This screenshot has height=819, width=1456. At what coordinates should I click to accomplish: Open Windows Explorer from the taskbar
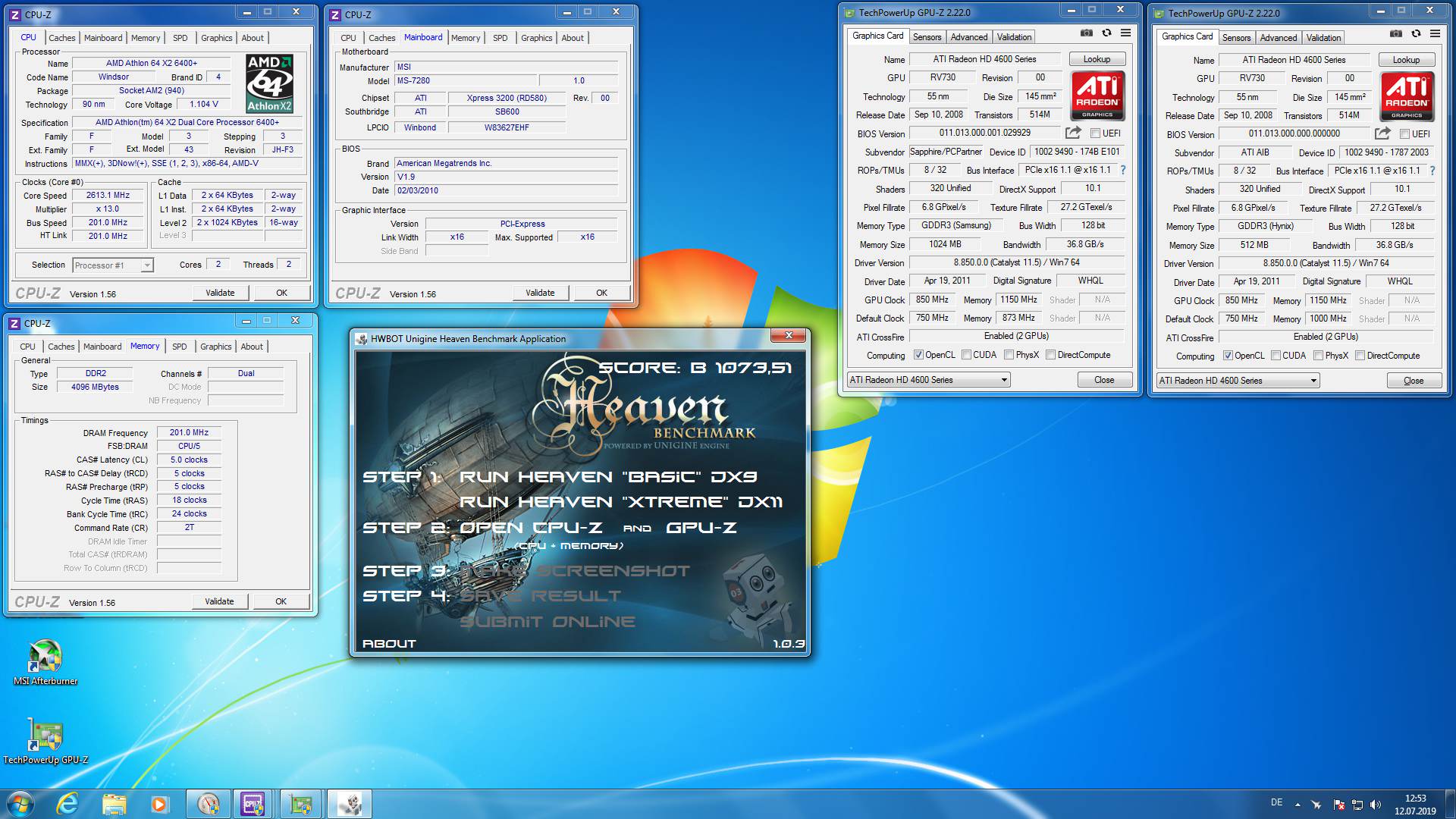114,804
